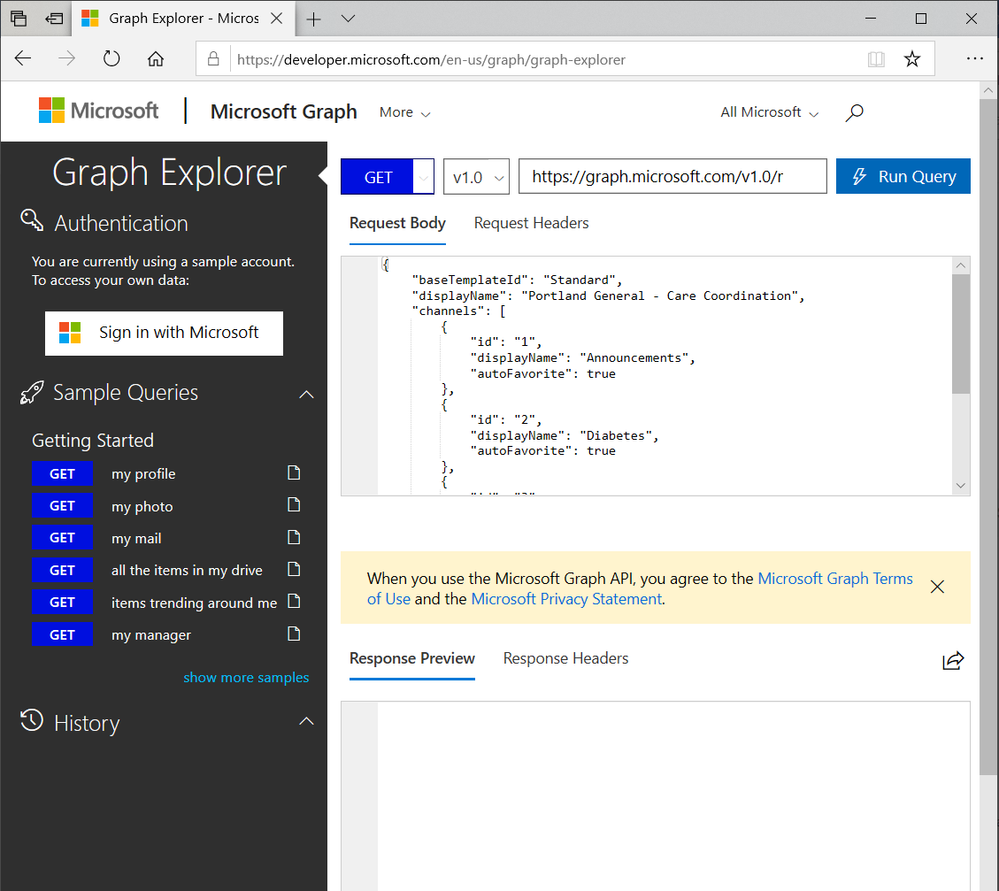Open the browser home page

155,59
